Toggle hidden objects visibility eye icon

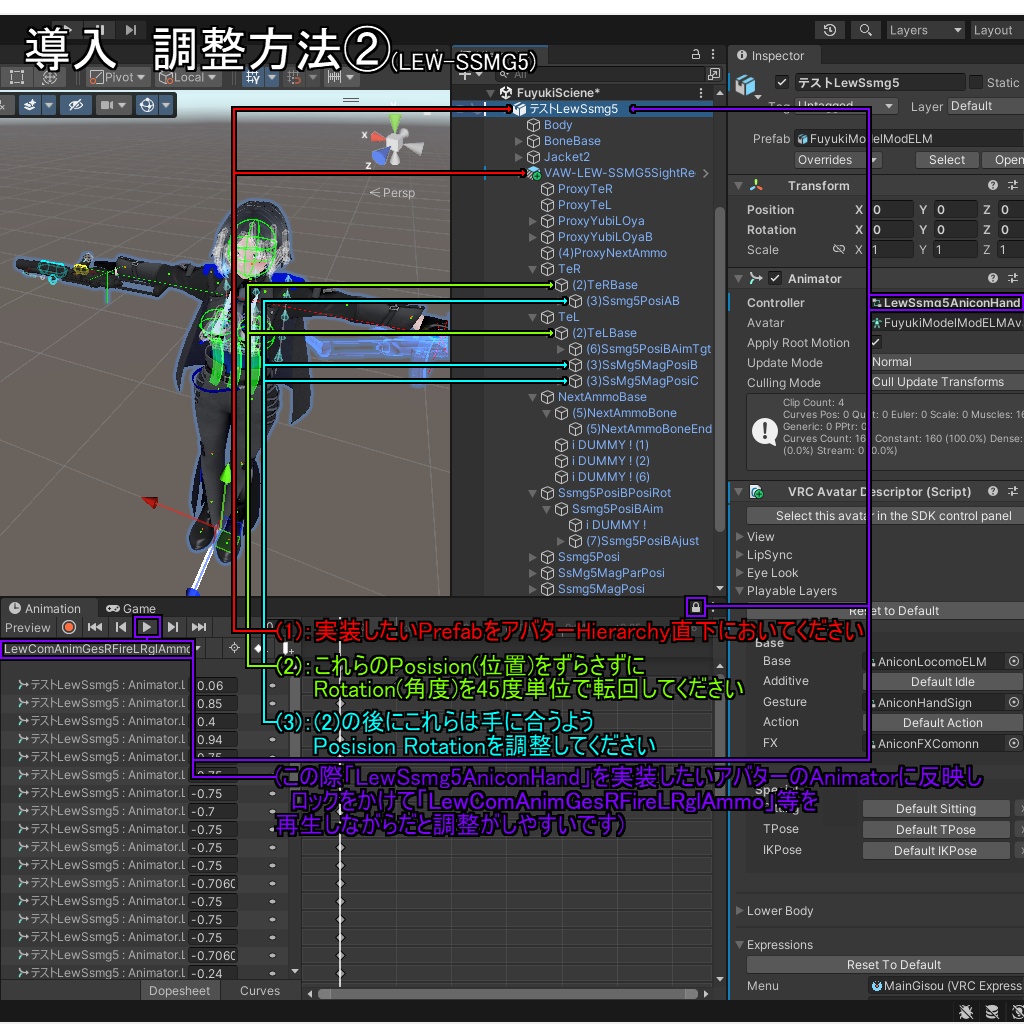click(76, 104)
